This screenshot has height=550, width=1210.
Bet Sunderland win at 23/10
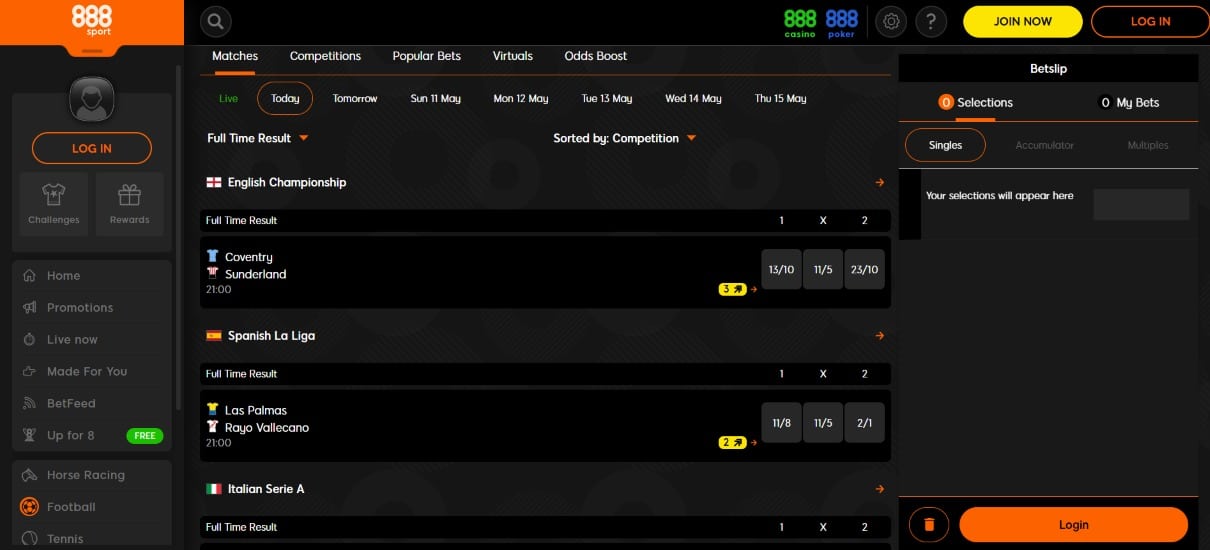point(865,269)
